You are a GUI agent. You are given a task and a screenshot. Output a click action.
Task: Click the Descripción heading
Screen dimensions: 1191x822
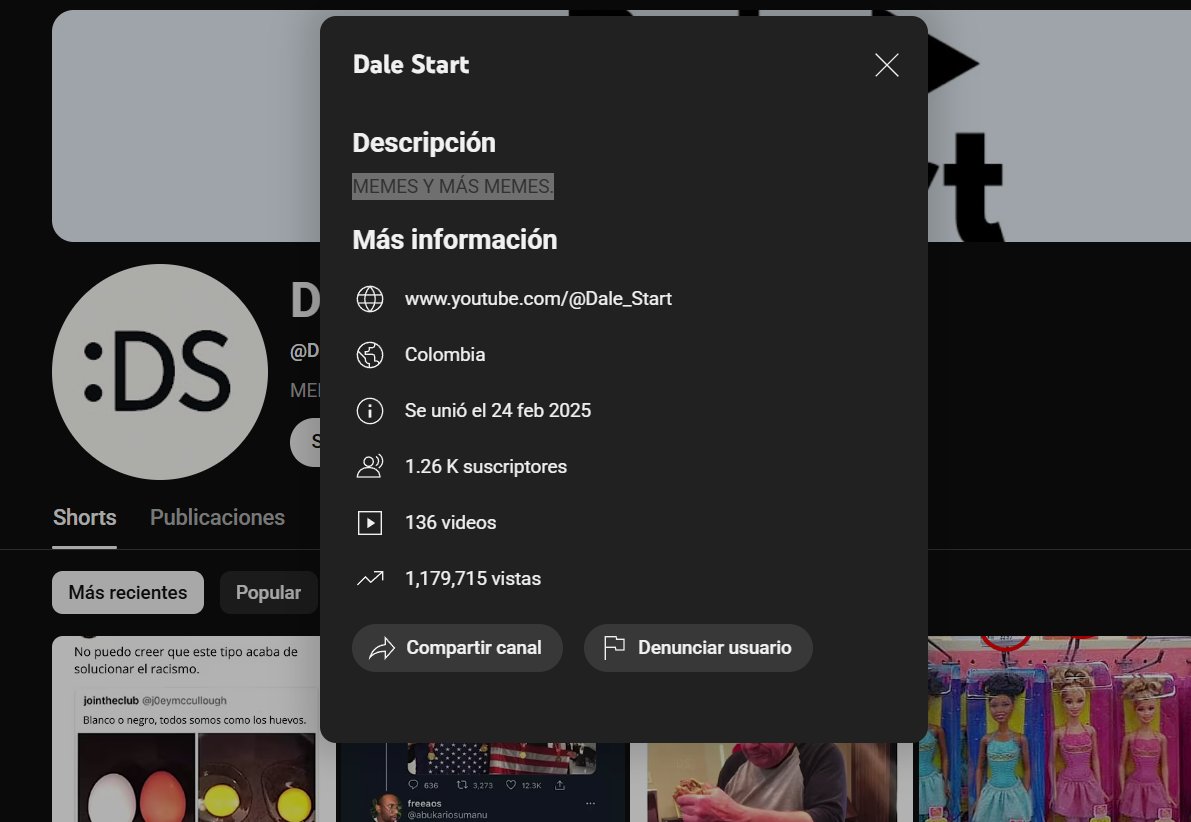[x=424, y=143]
